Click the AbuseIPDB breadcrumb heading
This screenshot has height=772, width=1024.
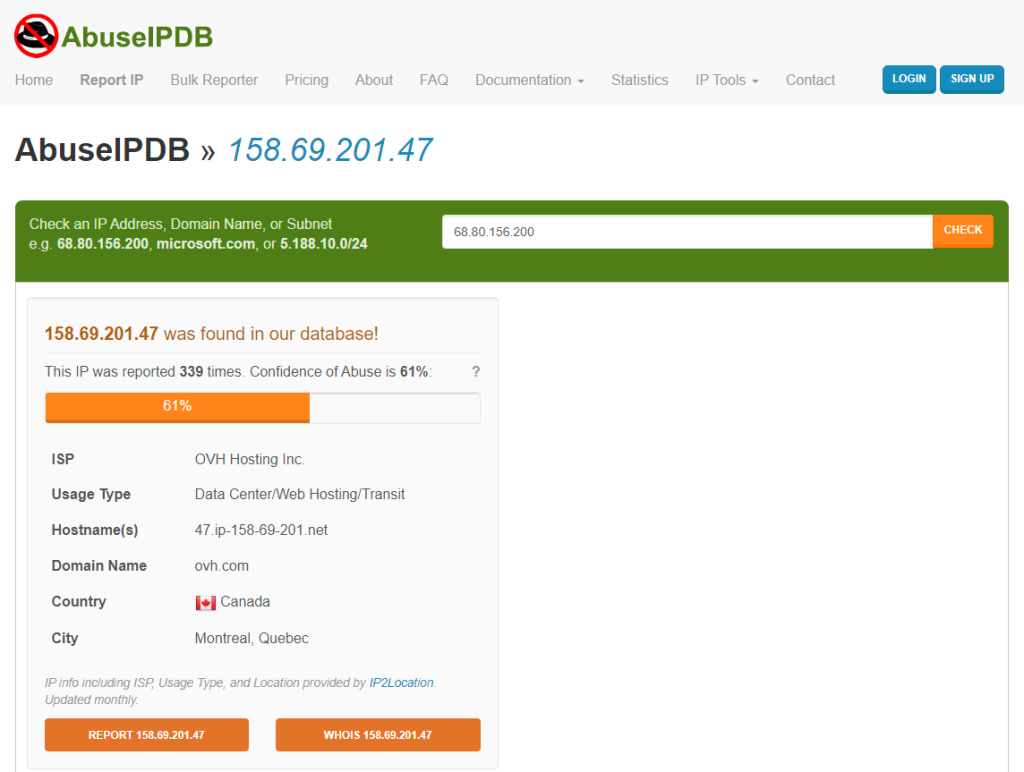point(103,150)
